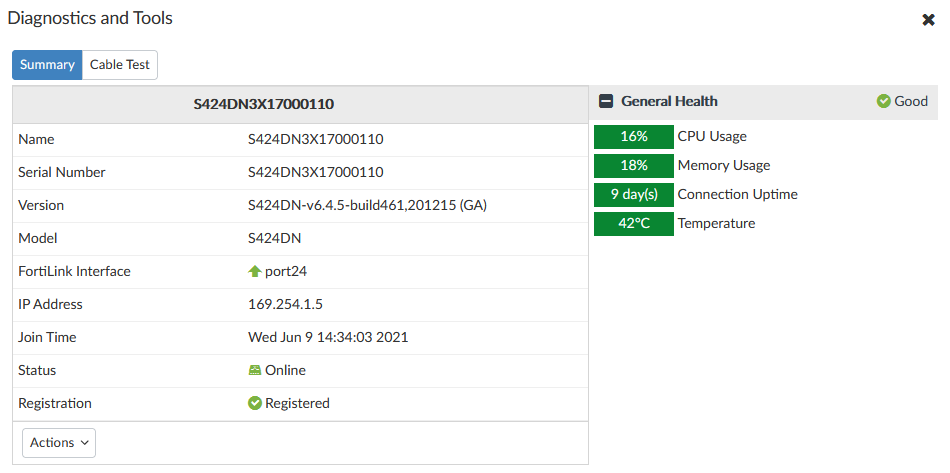
Task: Close the Diagnostics and Tools dialog
Action: 928,20
